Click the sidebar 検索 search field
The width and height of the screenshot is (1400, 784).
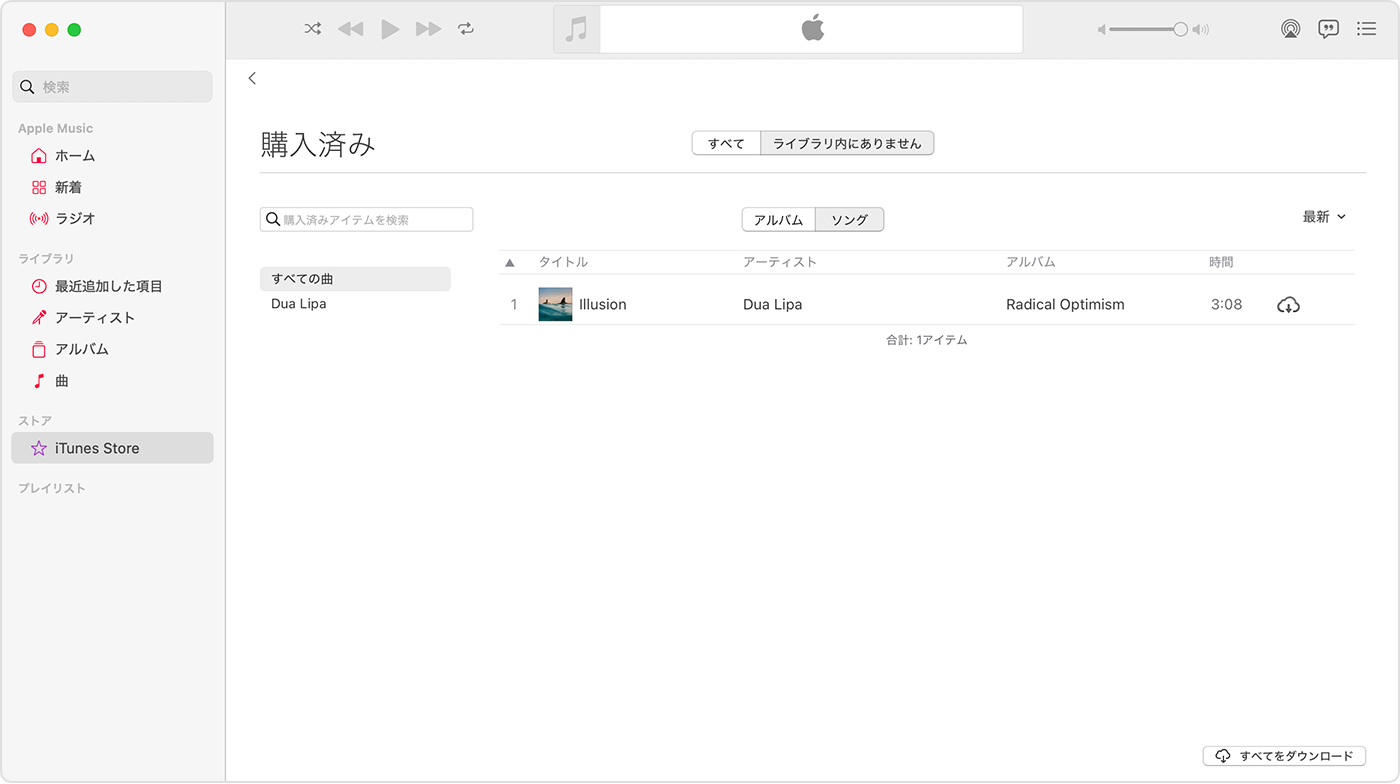[113, 87]
